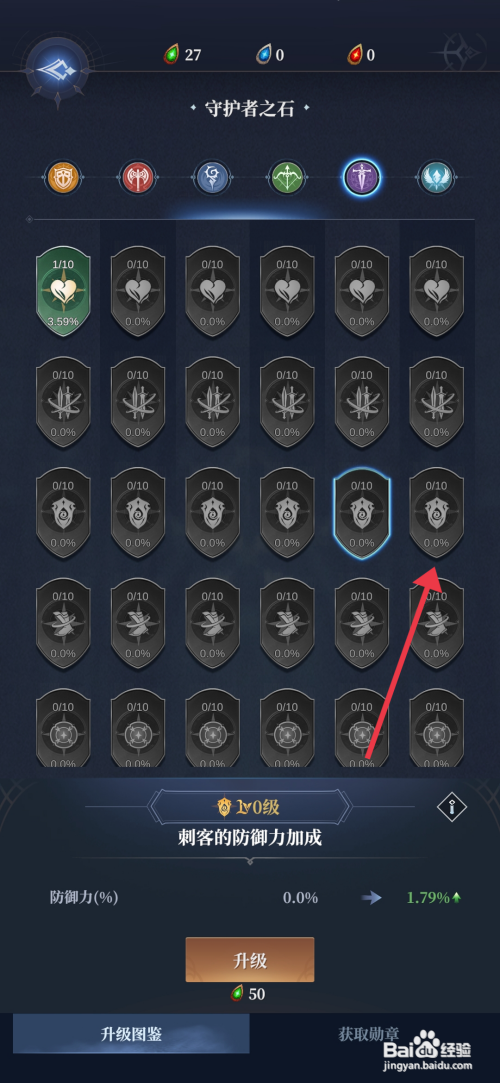Tap the green gem currency showing 27

pyautogui.click(x=182, y=54)
